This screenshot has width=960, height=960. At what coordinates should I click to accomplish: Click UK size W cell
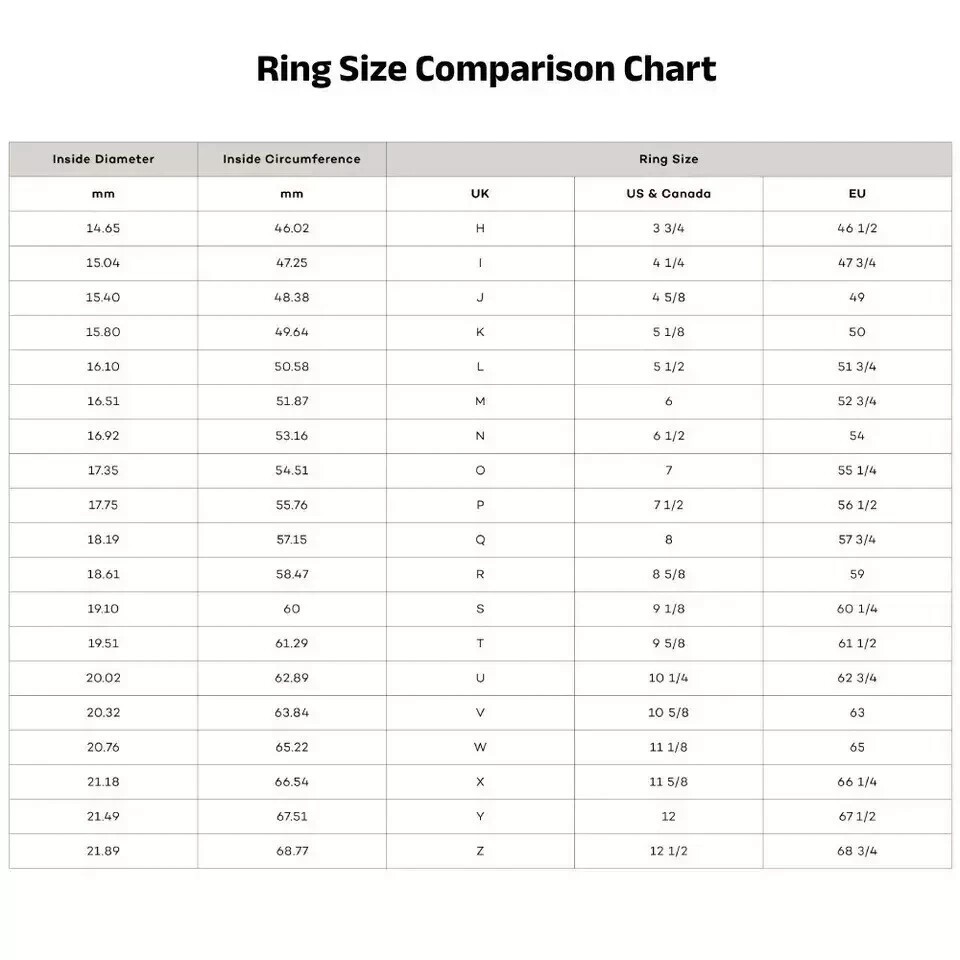coord(480,748)
